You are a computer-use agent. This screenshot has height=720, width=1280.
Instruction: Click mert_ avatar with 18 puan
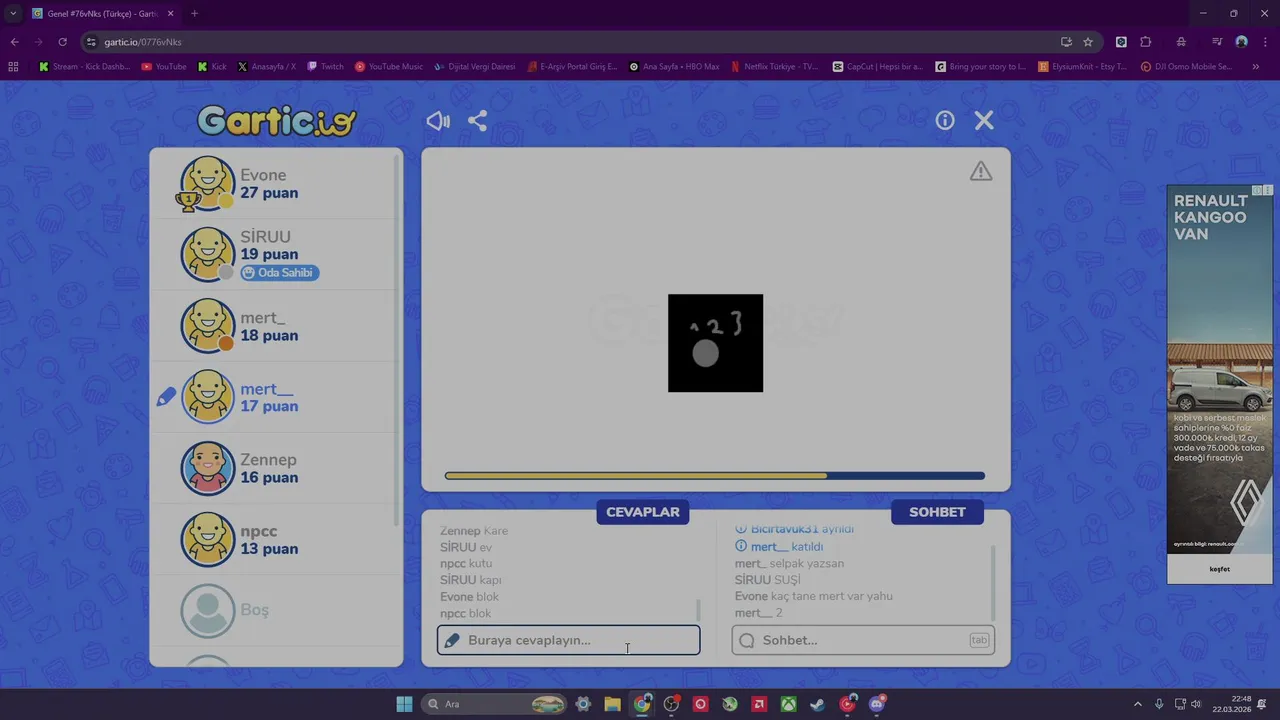coord(207,325)
